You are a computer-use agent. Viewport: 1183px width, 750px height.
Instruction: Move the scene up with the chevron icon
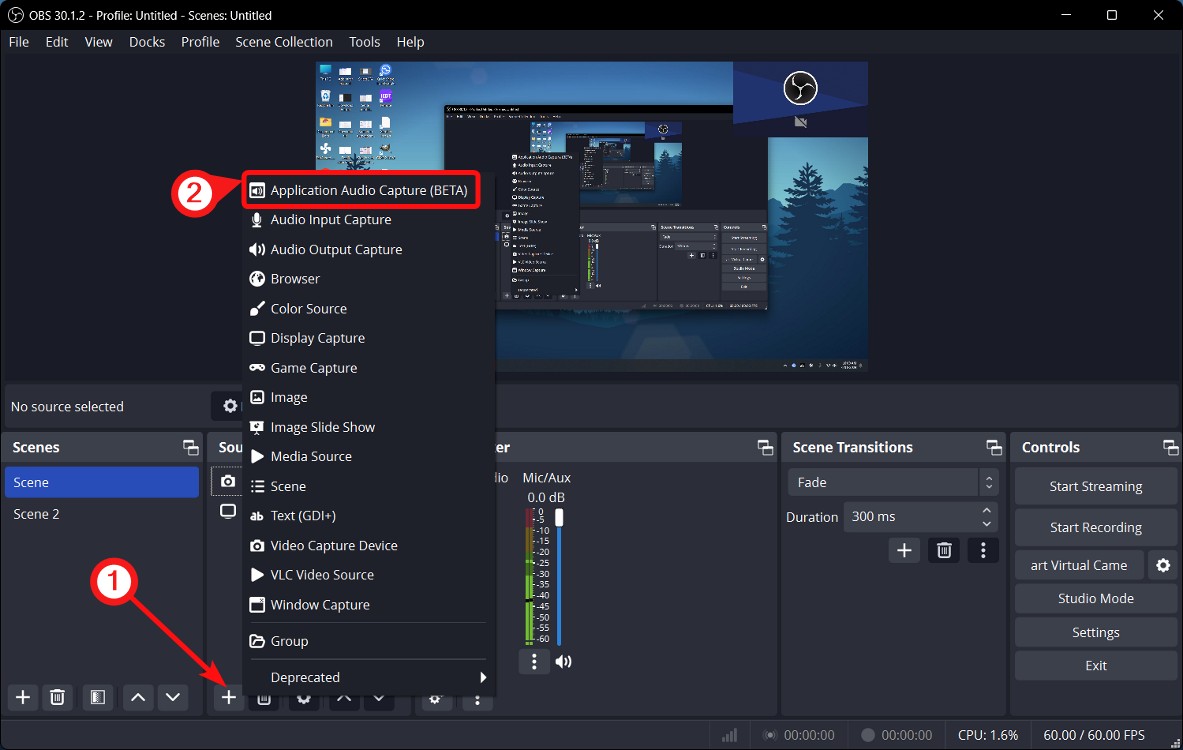[x=138, y=697]
